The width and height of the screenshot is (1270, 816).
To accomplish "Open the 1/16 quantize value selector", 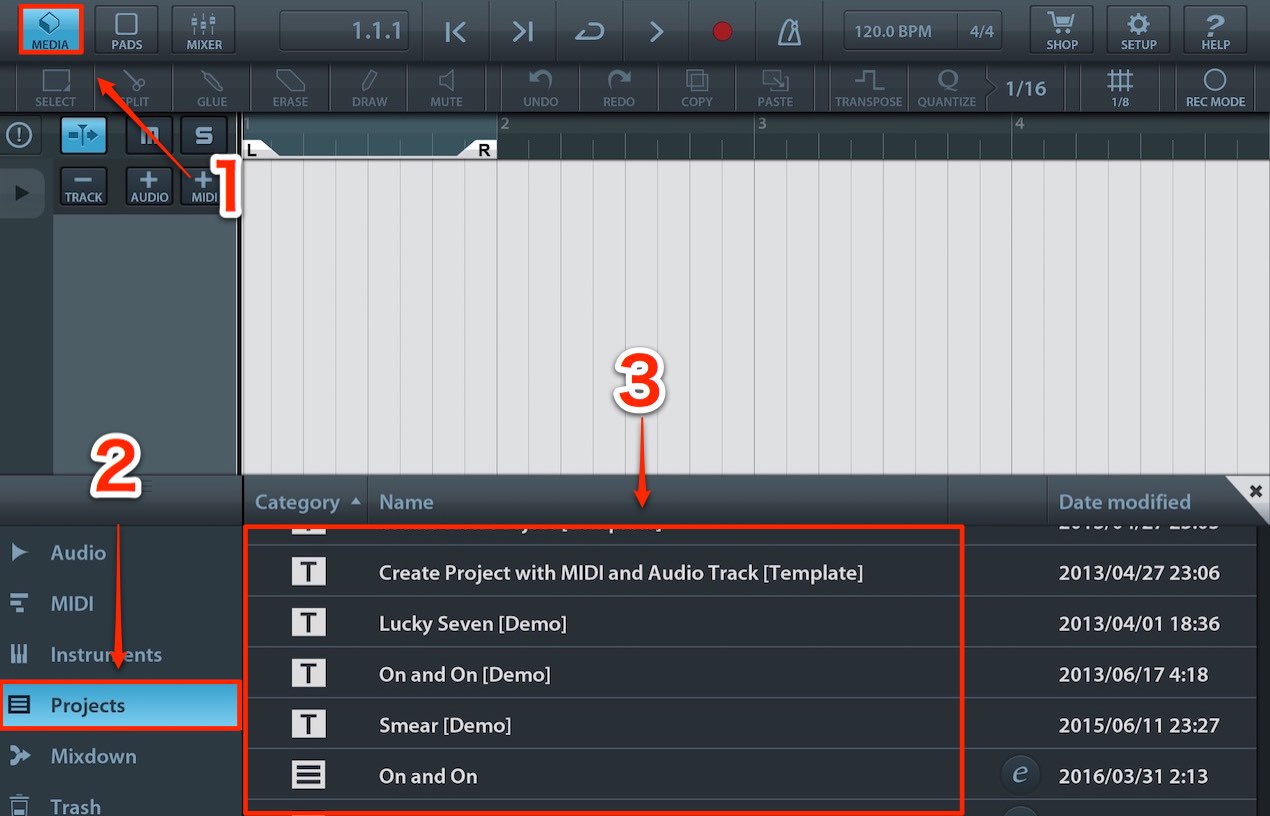I will pos(1026,88).
